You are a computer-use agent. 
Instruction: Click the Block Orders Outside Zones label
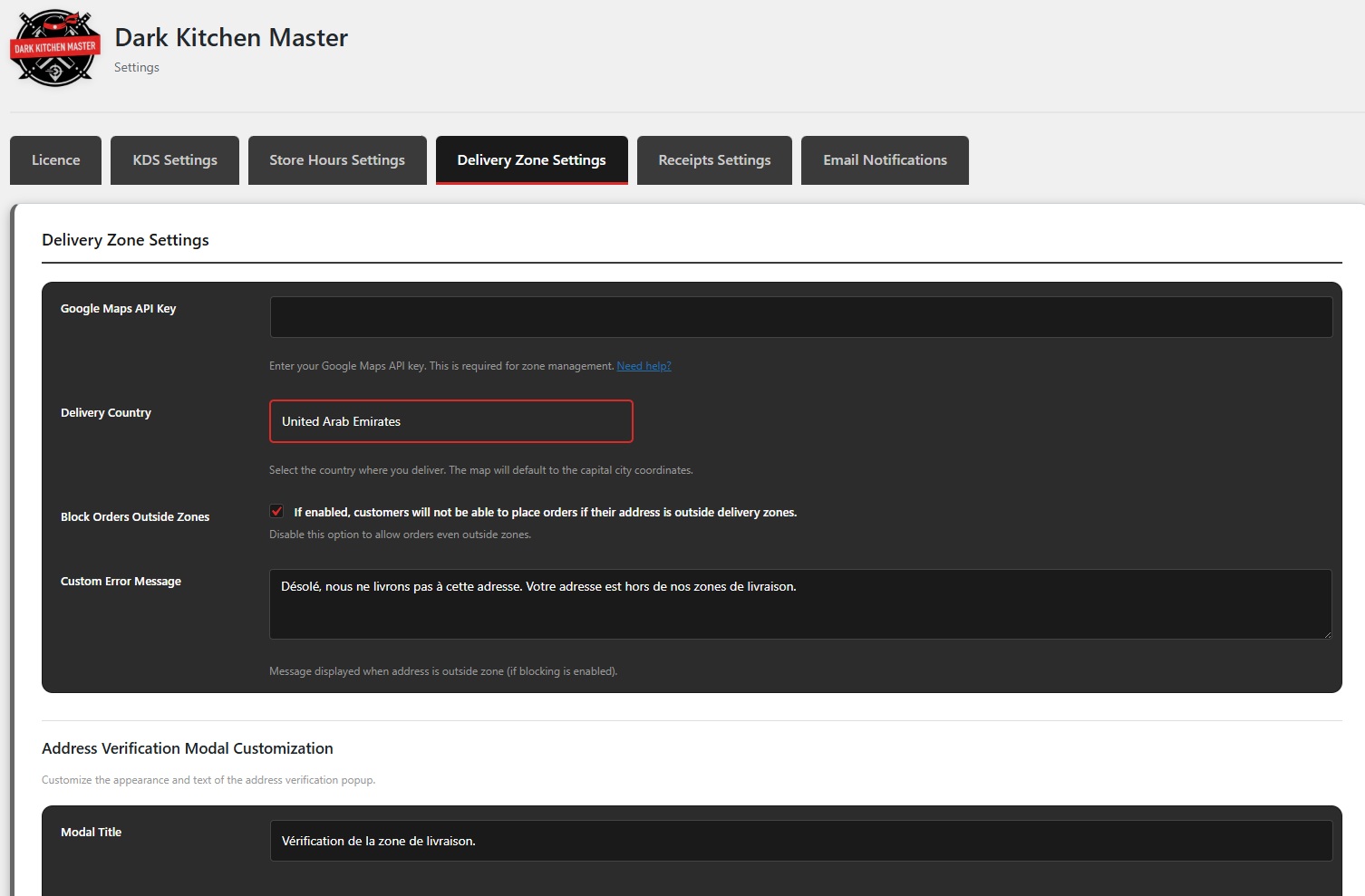tap(135, 517)
